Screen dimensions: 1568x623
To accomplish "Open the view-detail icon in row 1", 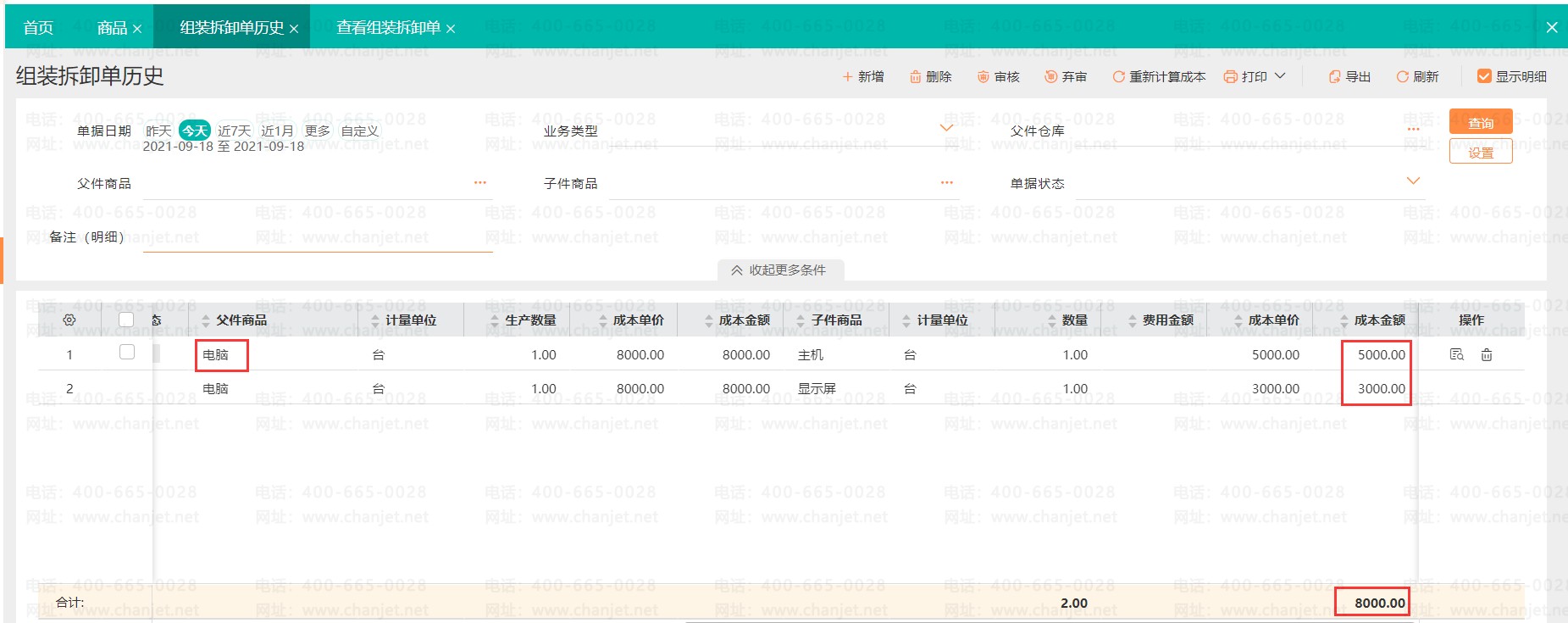I will (1456, 355).
